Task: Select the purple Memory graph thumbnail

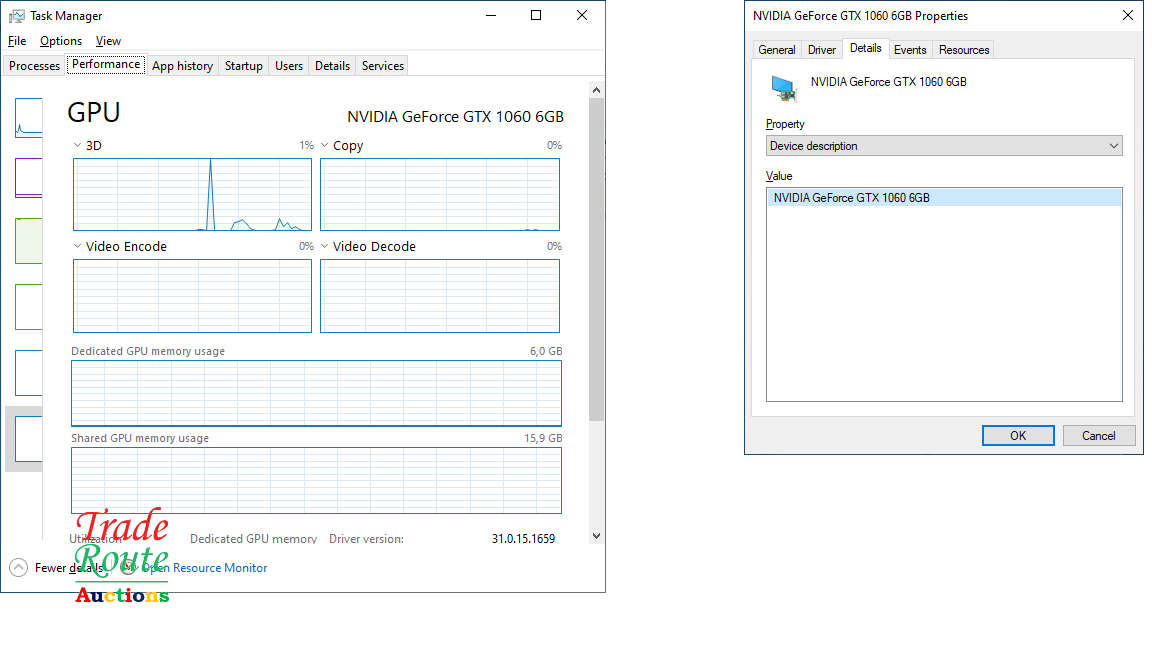Action: click(28, 177)
